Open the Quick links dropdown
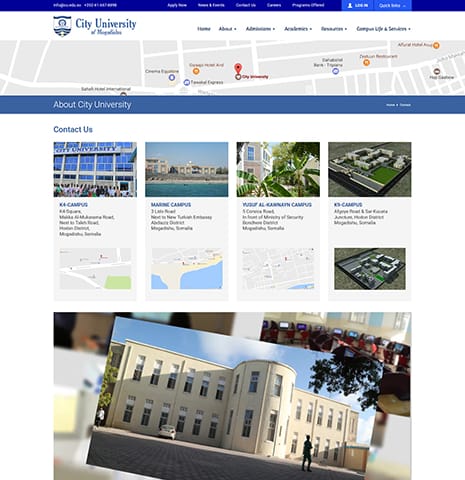The width and height of the screenshot is (465, 480). [392, 6]
